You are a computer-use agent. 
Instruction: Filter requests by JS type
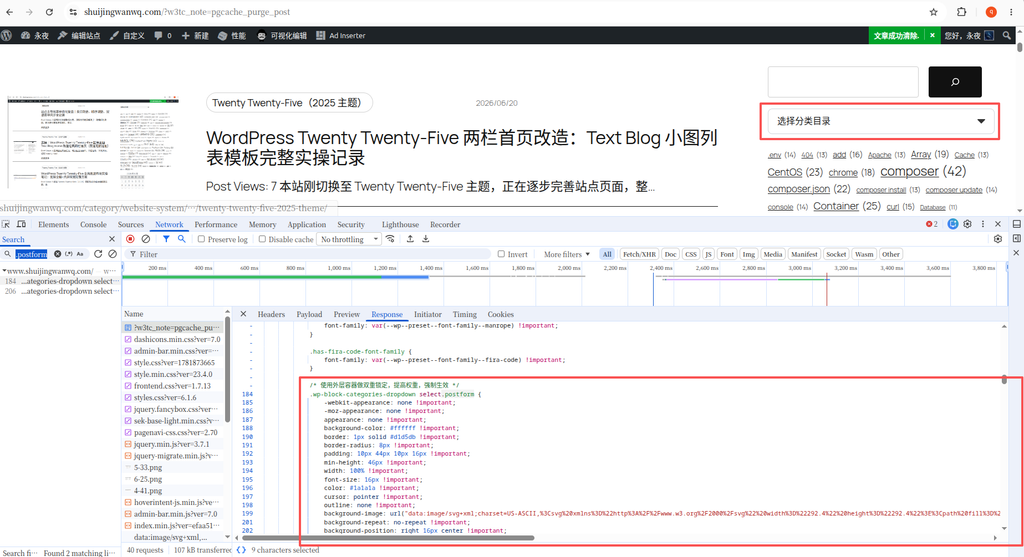click(x=708, y=254)
